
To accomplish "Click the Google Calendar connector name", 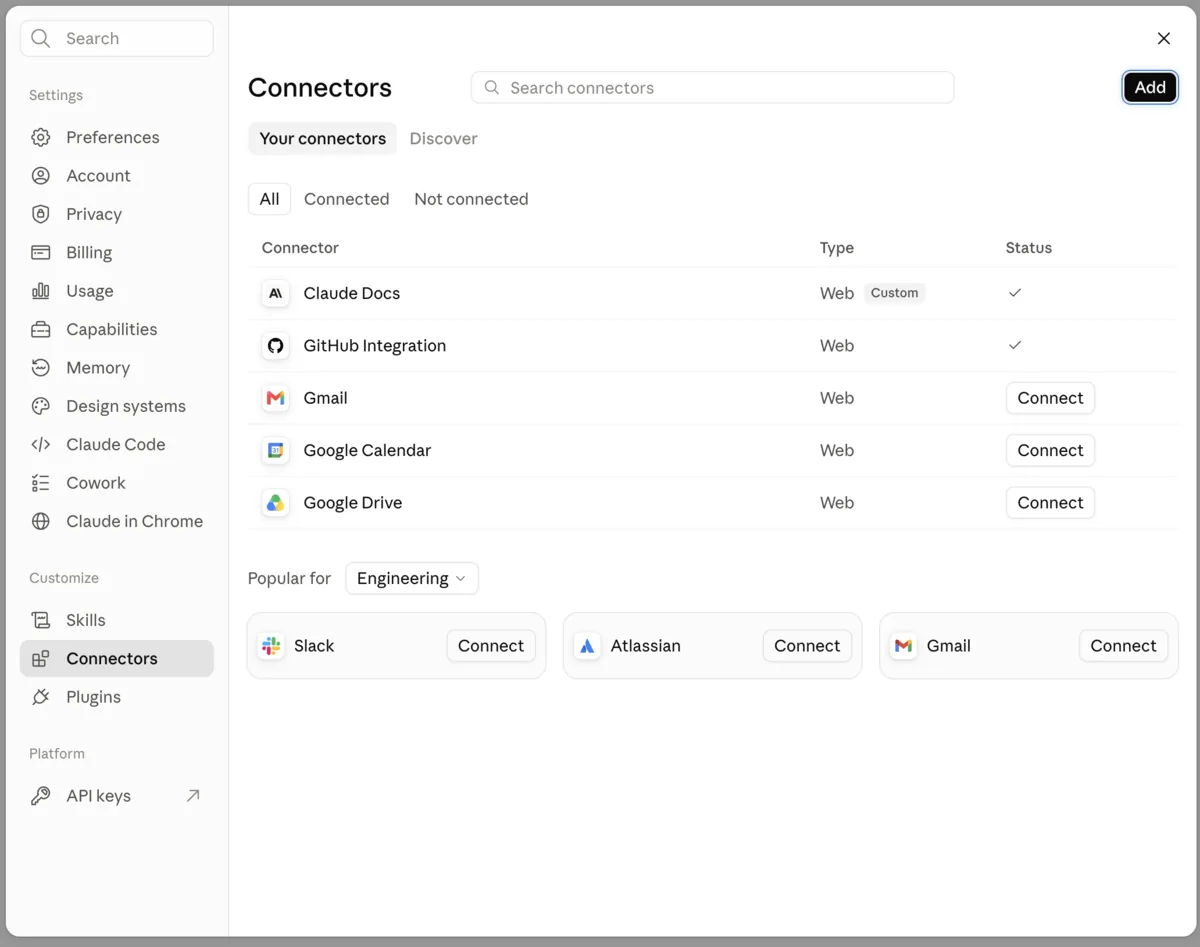I will (367, 451).
